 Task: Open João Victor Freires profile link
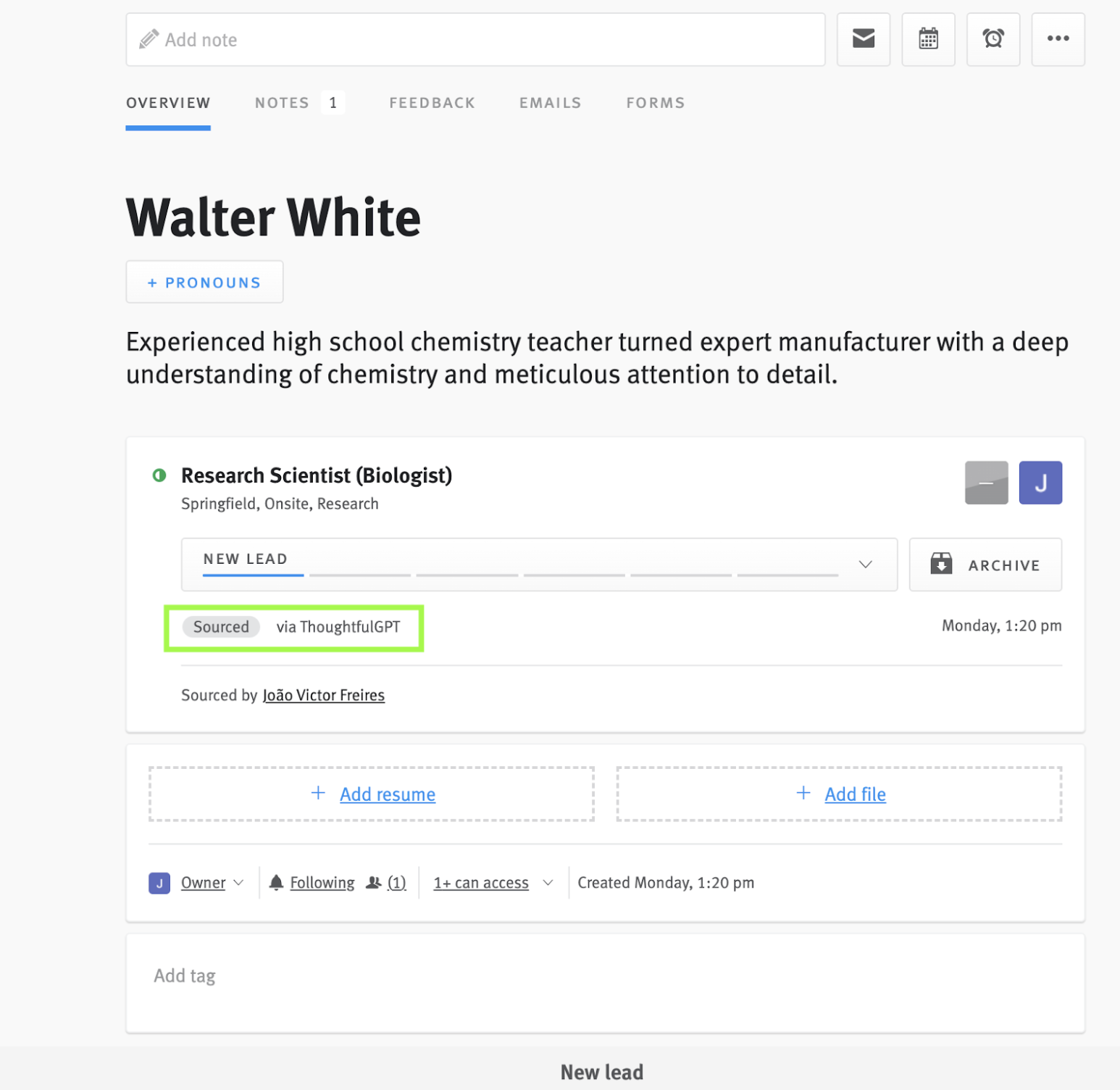(323, 695)
